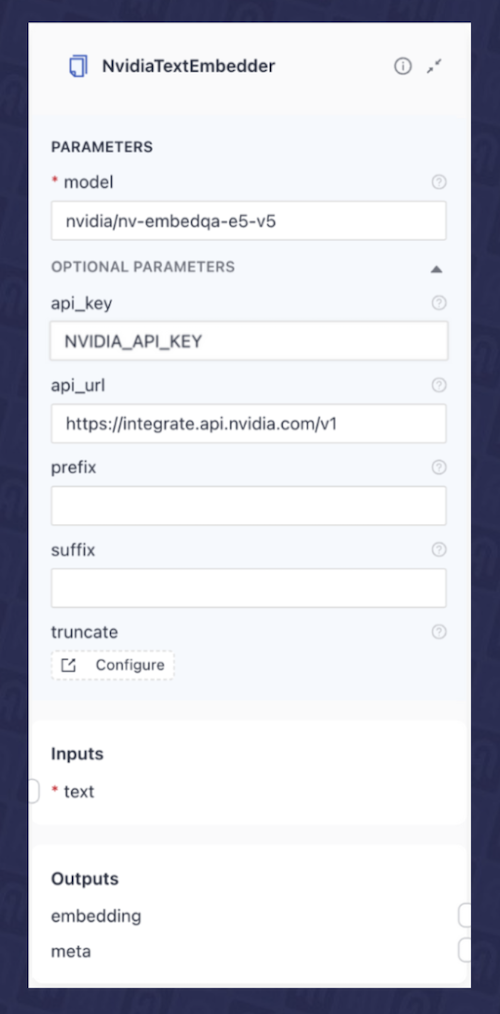The image size is (500, 1014).
Task: Open the truncate Configure button
Action: 113,665
